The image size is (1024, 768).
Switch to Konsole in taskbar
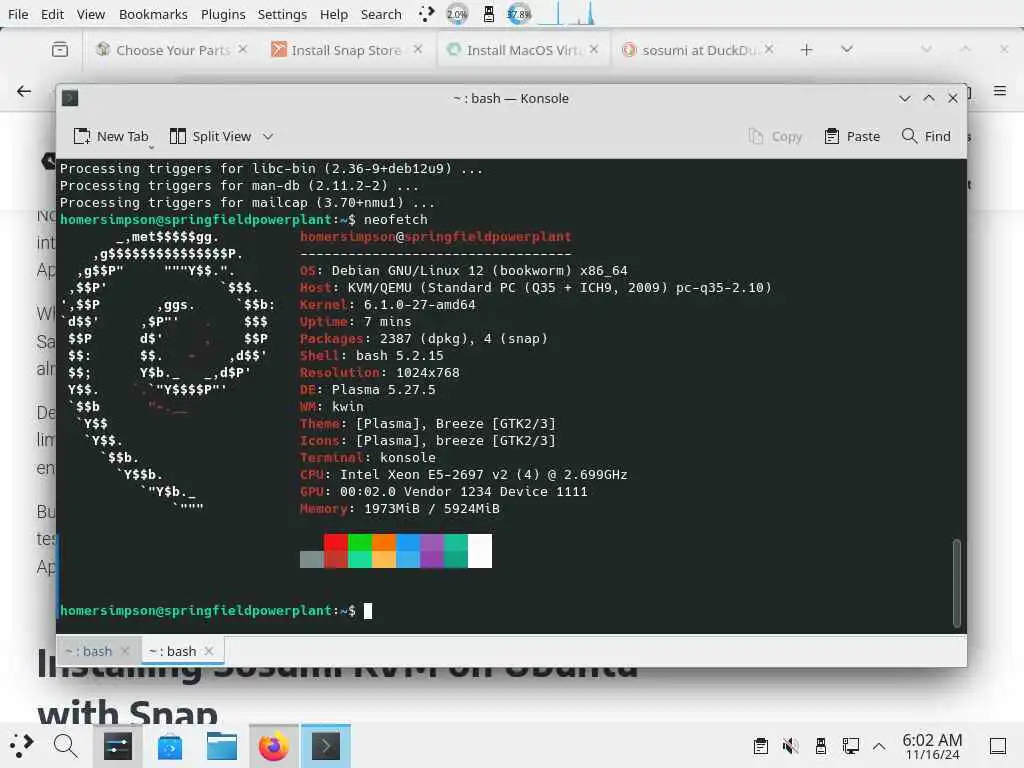[326, 746]
